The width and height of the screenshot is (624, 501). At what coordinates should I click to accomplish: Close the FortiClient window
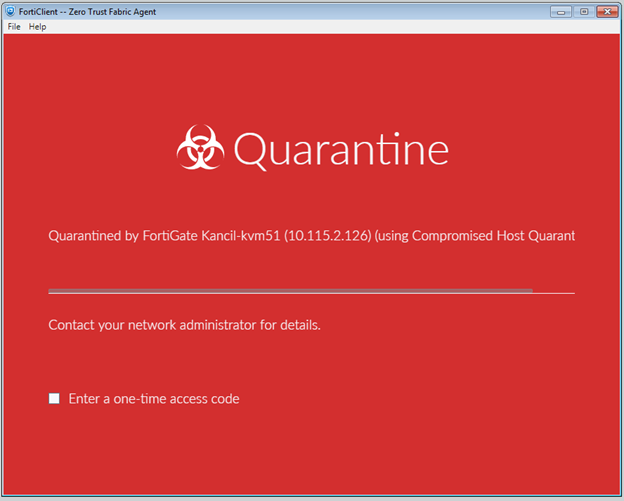point(607,12)
